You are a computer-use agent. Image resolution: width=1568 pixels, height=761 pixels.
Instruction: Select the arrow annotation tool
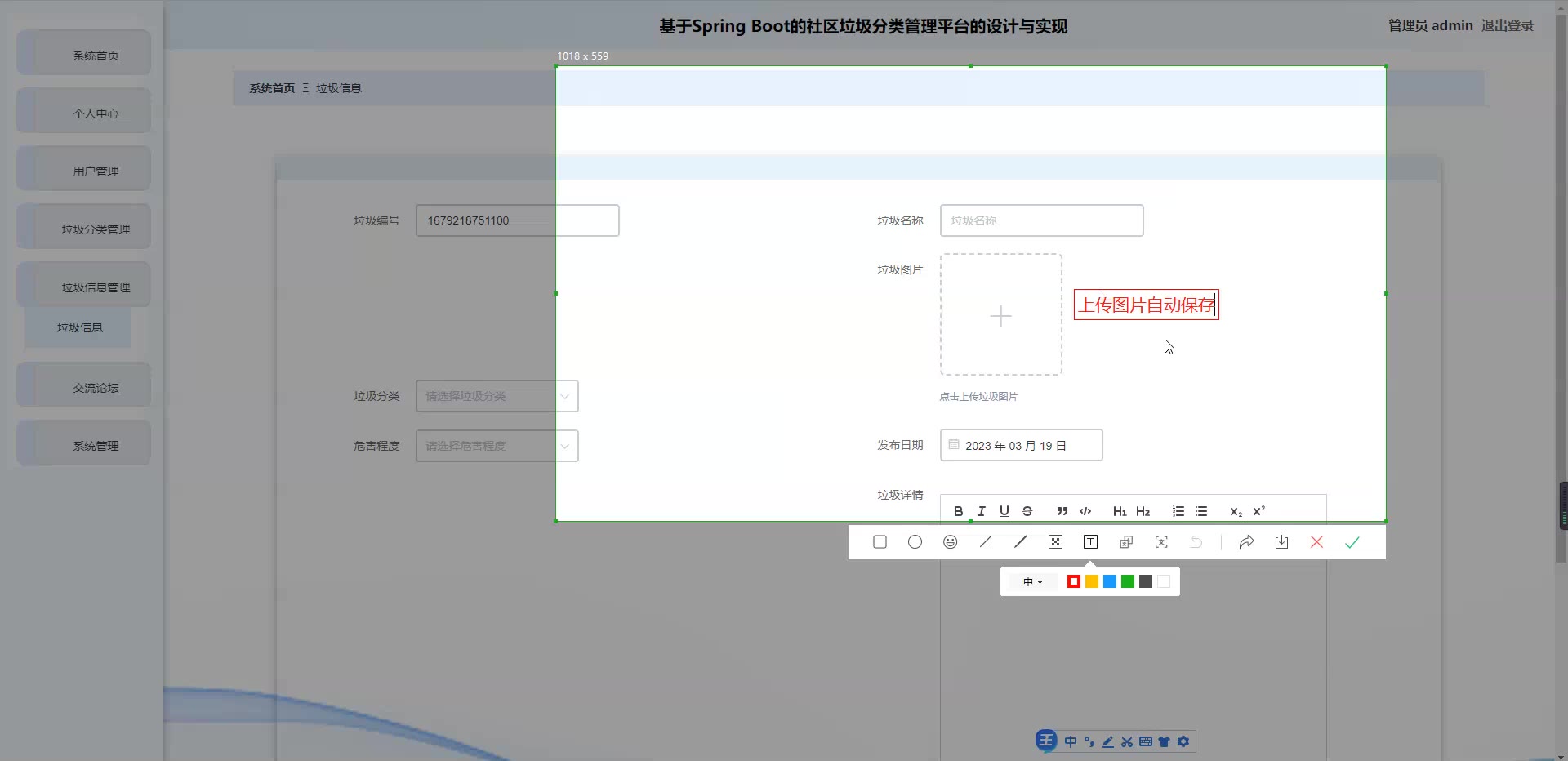click(x=986, y=542)
